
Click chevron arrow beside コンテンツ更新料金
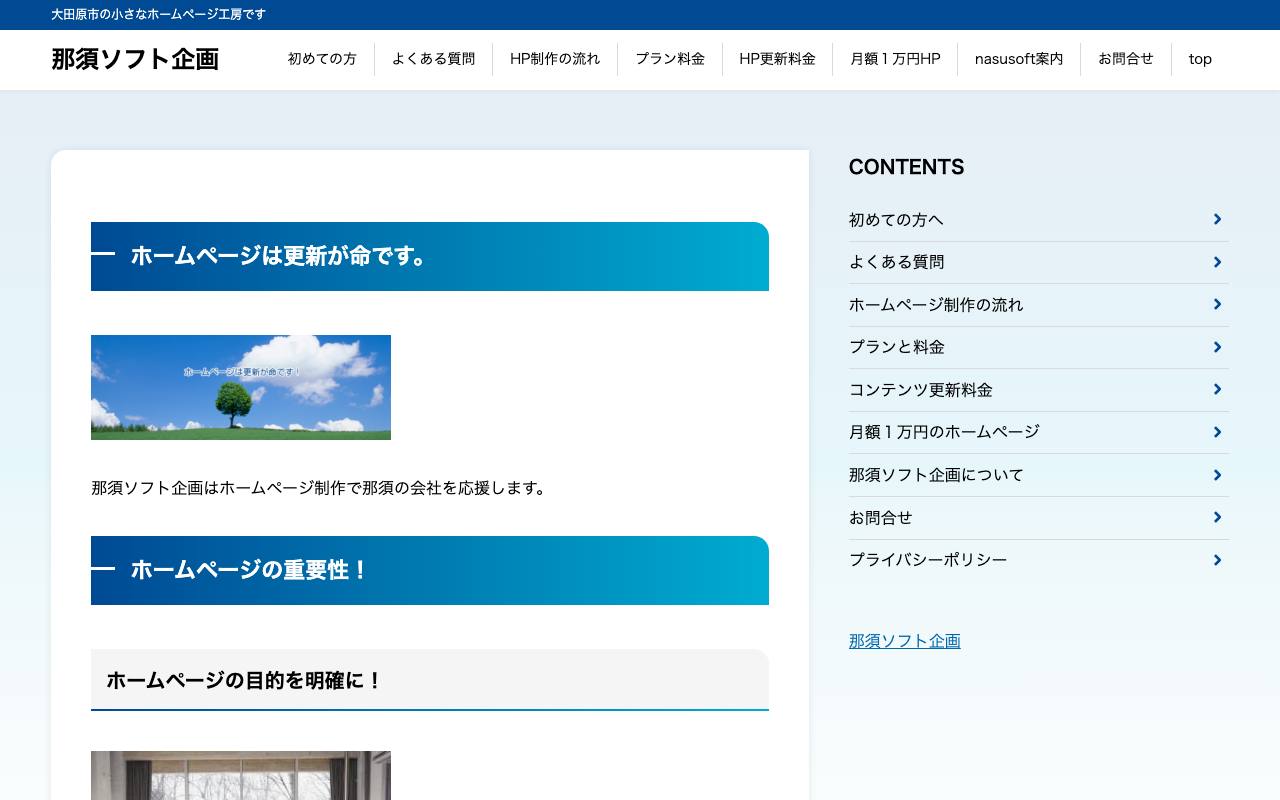(x=1217, y=389)
